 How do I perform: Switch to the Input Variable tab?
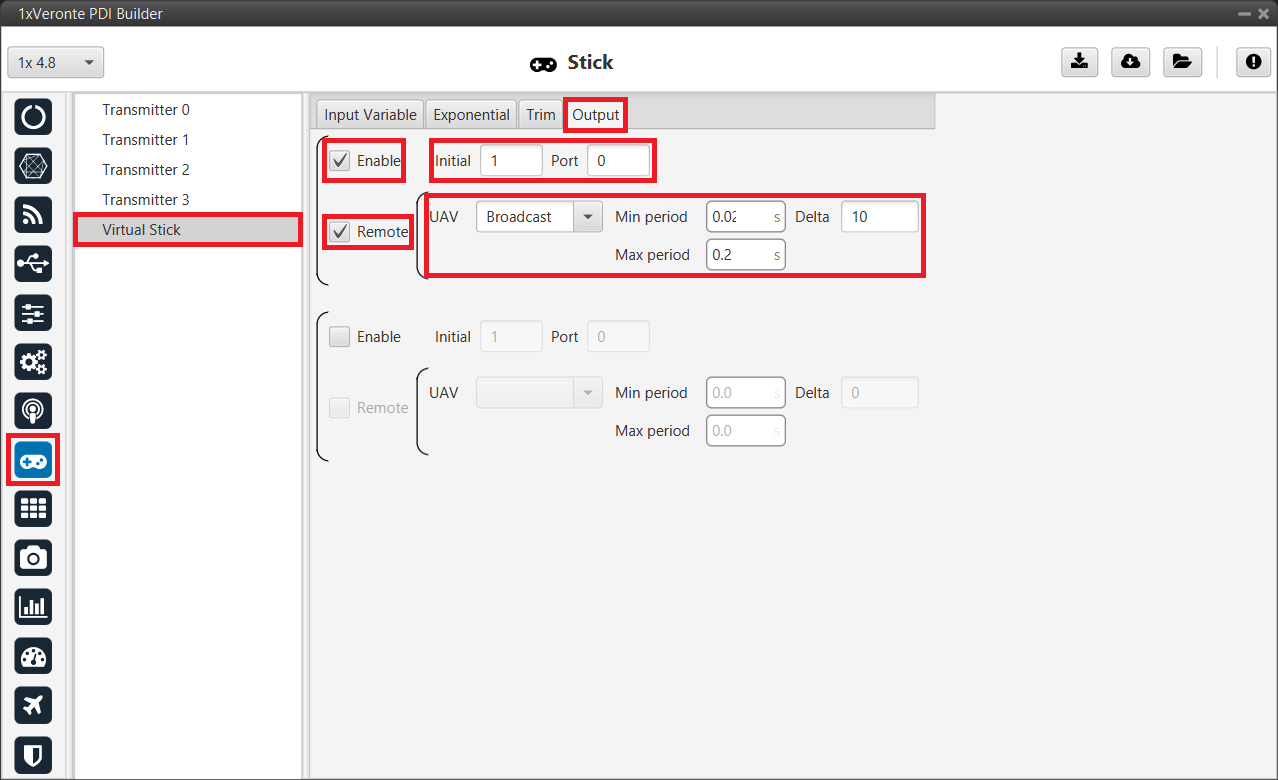click(x=370, y=114)
